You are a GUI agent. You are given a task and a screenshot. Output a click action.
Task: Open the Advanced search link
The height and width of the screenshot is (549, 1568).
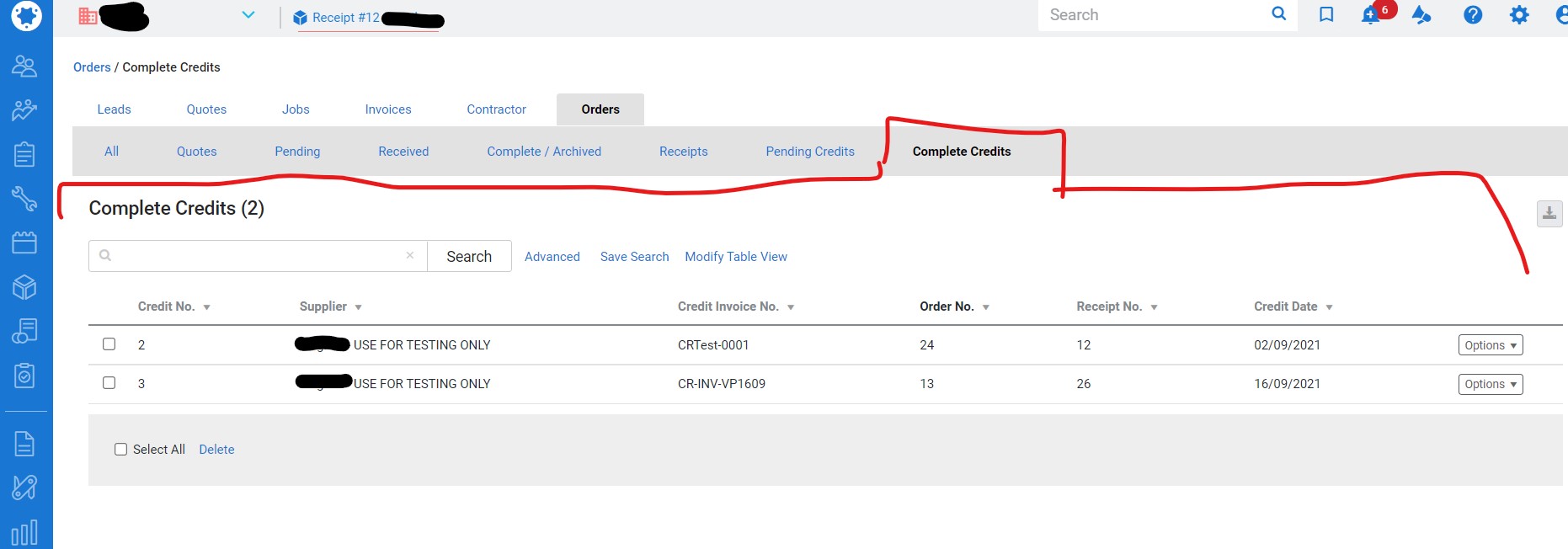(x=552, y=257)
